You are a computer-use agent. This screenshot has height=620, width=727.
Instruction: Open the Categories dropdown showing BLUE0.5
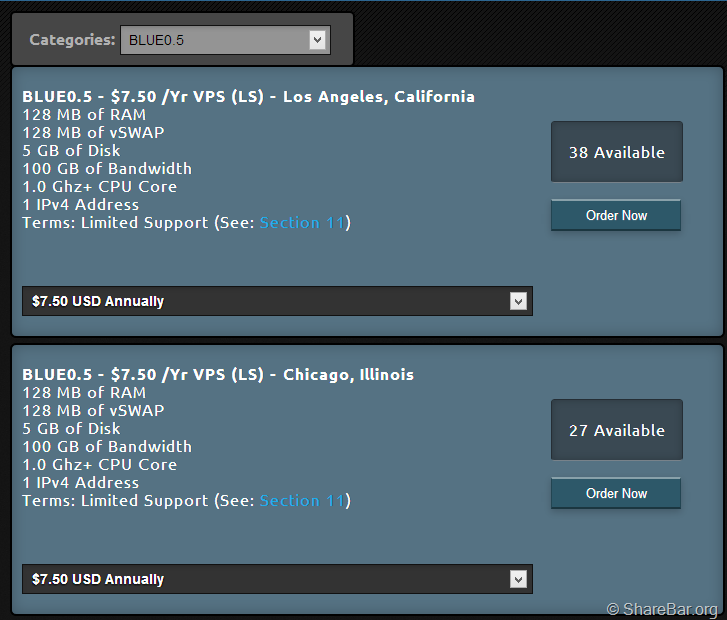click(x=224, y=40)
